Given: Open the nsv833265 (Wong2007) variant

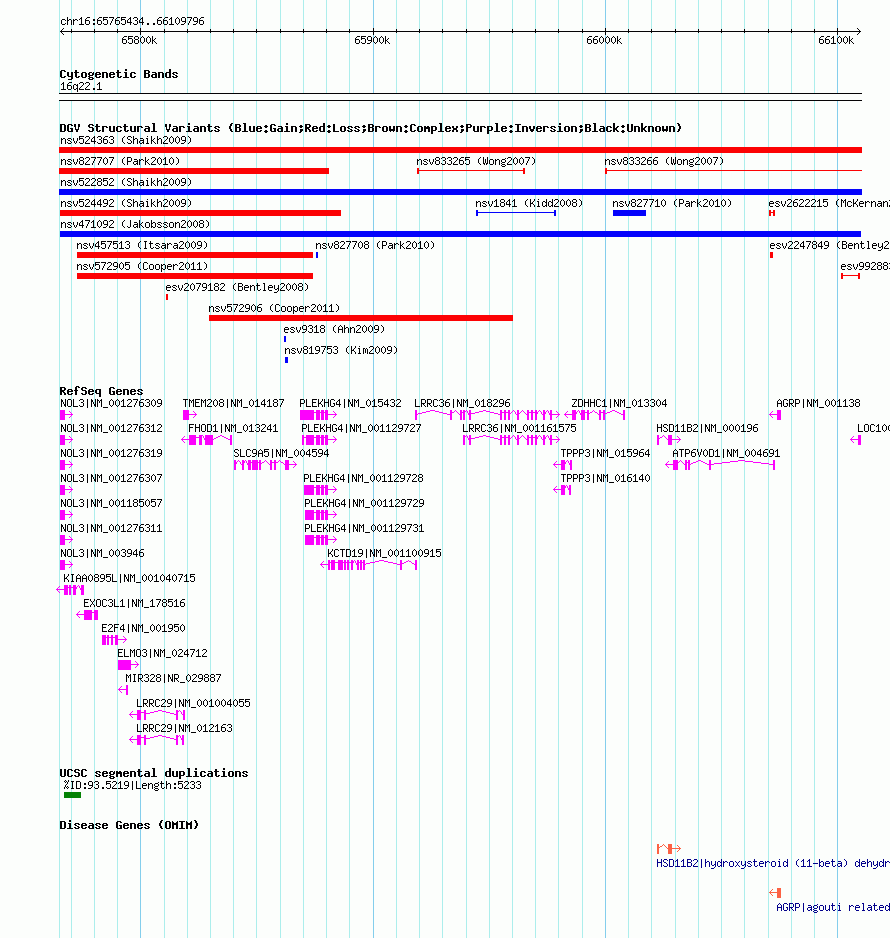Looking at the screenshot, I should (x=471, y=171).
